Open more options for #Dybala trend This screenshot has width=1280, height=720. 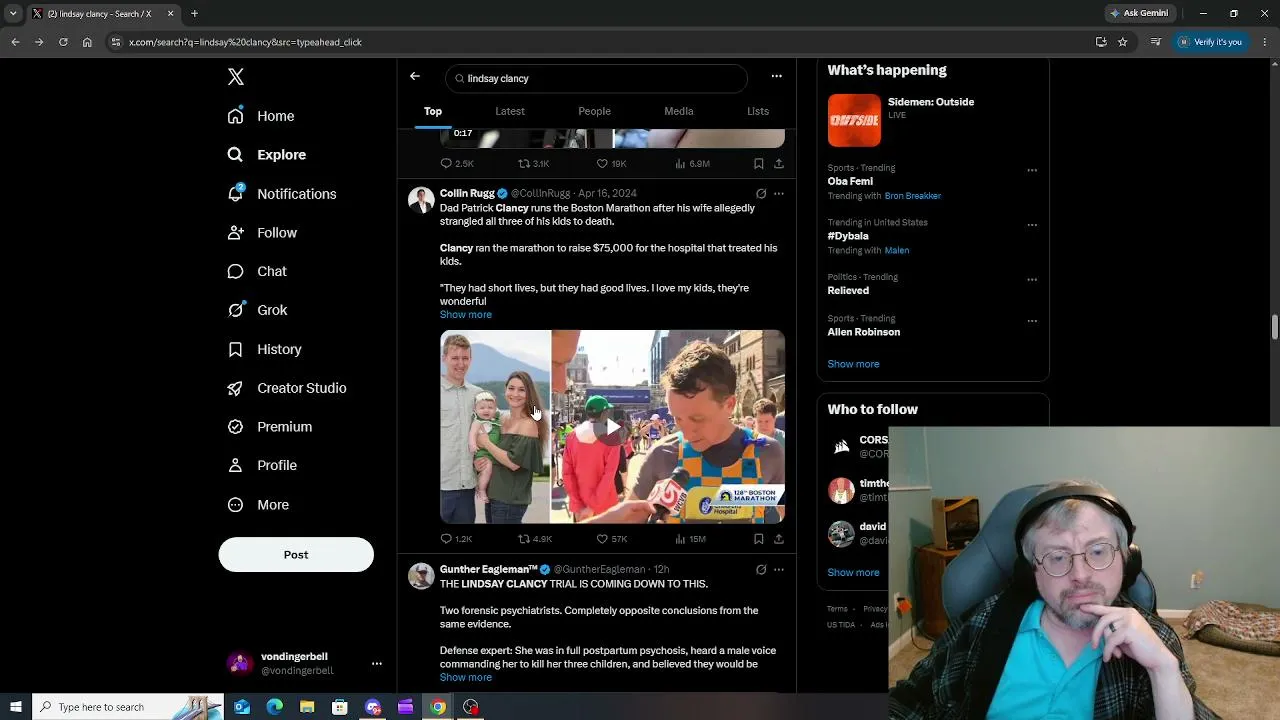[1032, 225]
